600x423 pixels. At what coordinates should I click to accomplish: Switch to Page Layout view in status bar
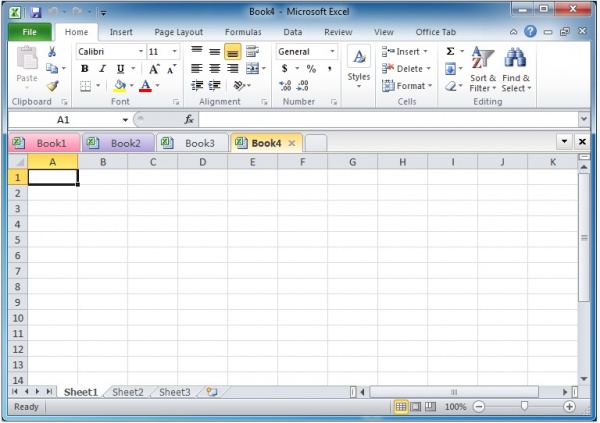(415, 407)
